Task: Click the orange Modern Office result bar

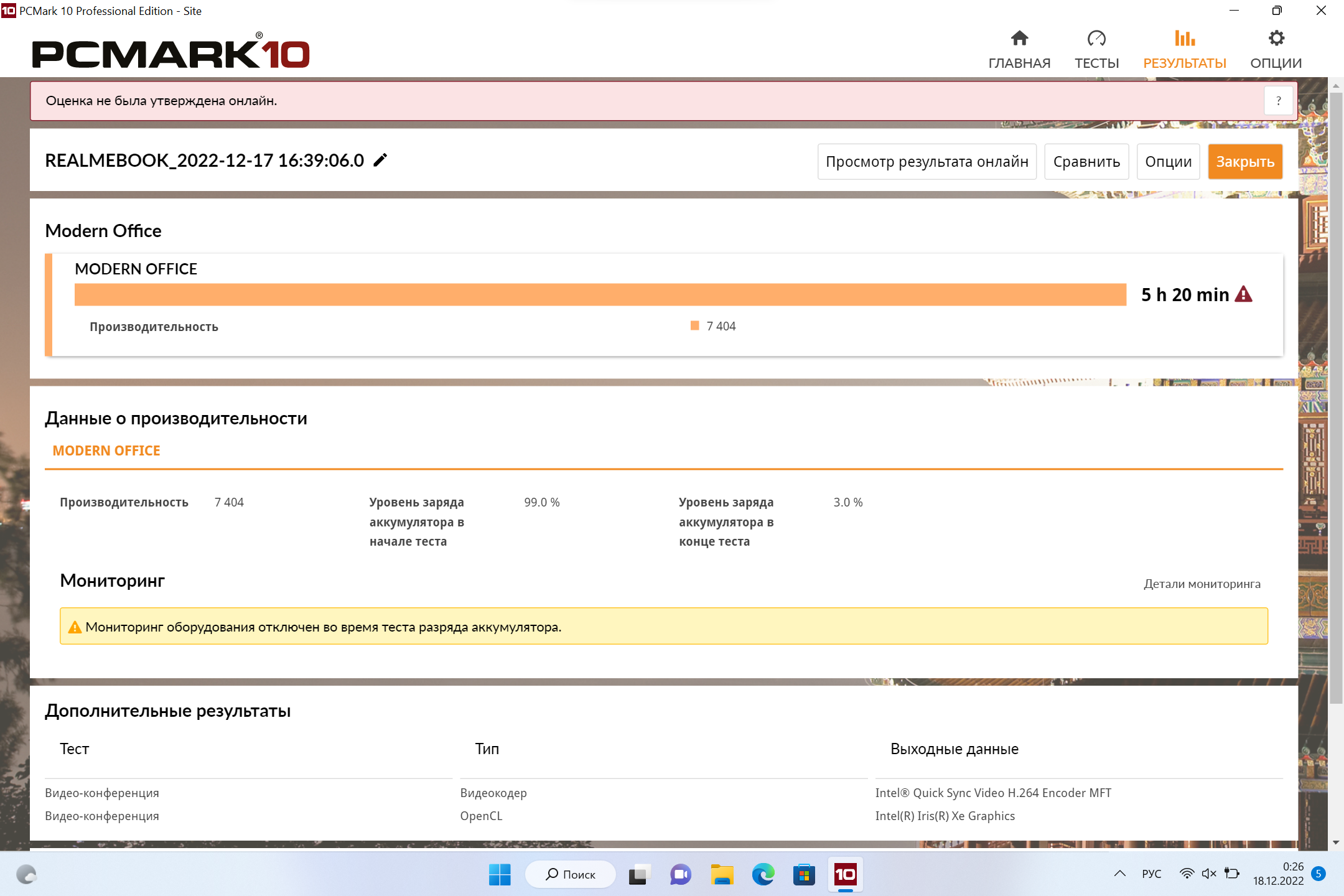Action: coord(600,295)
